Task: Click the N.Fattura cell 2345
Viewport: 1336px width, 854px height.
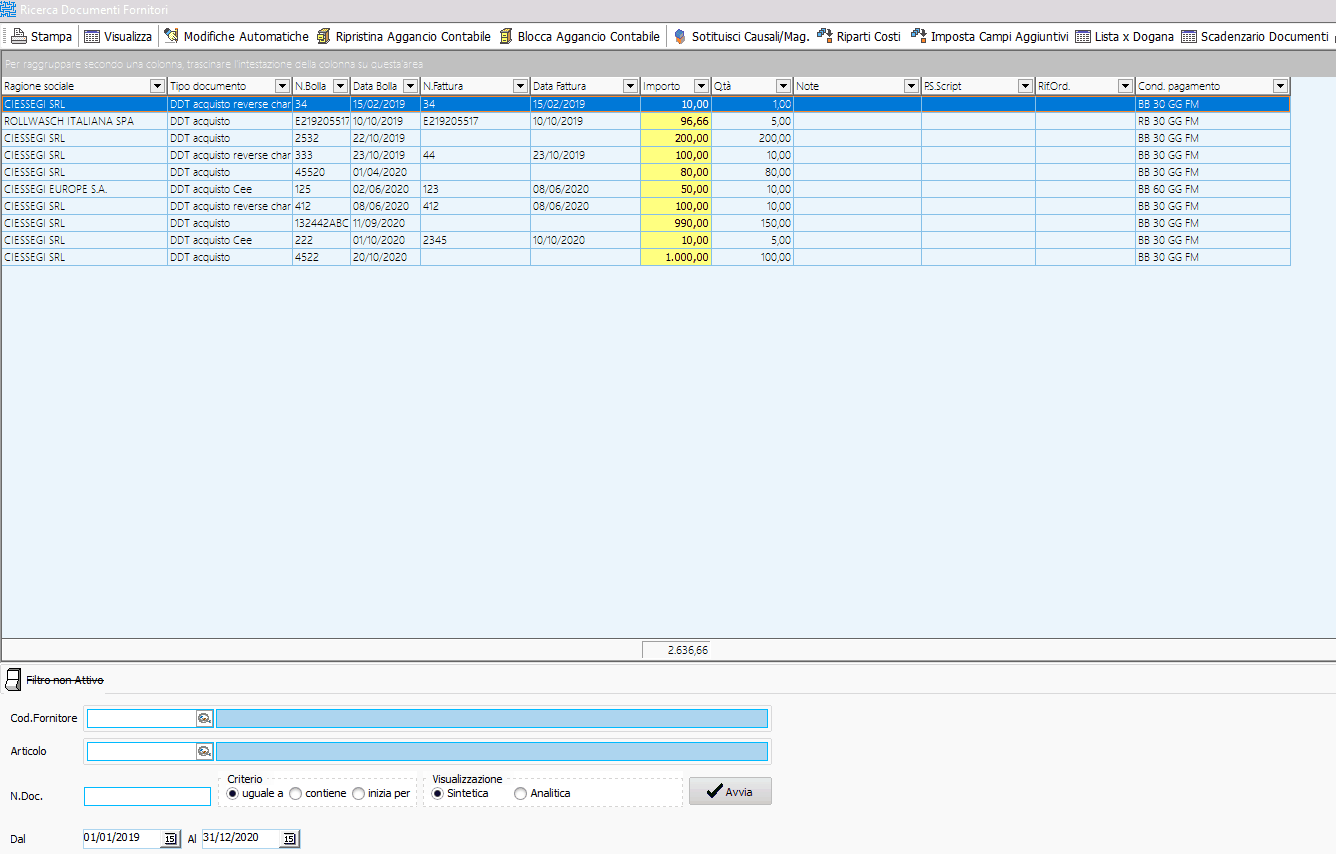Action: tap(475, 240)
